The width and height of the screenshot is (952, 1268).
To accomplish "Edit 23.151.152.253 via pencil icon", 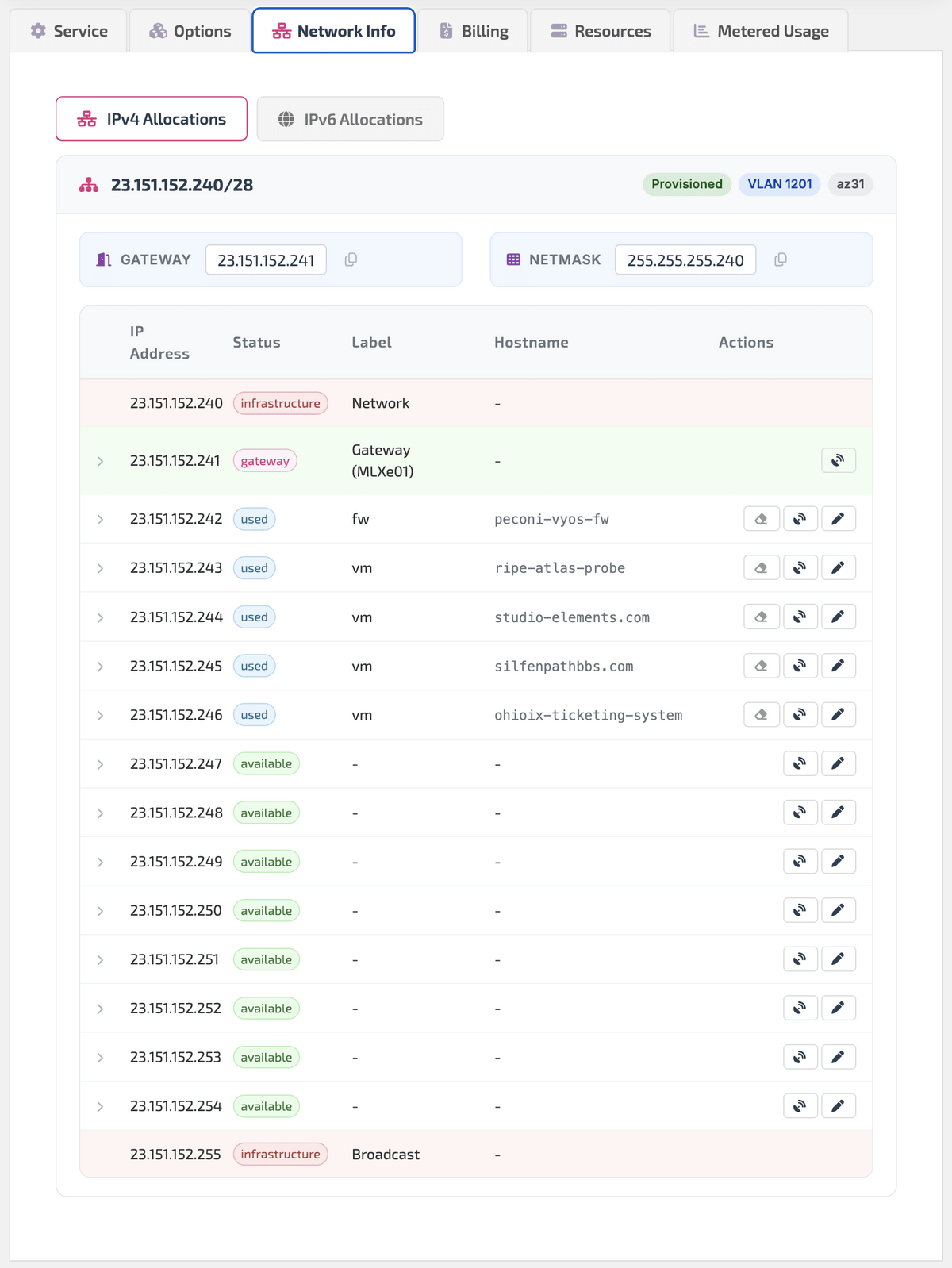I will (839, 1058).
